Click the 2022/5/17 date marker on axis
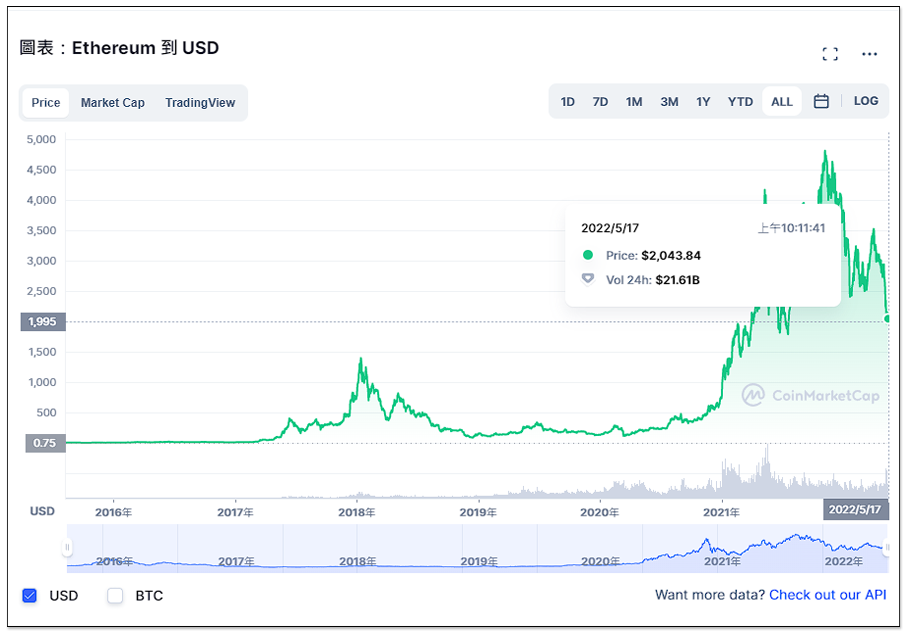This screenshot has width=907, height=634. coord(855,511)
